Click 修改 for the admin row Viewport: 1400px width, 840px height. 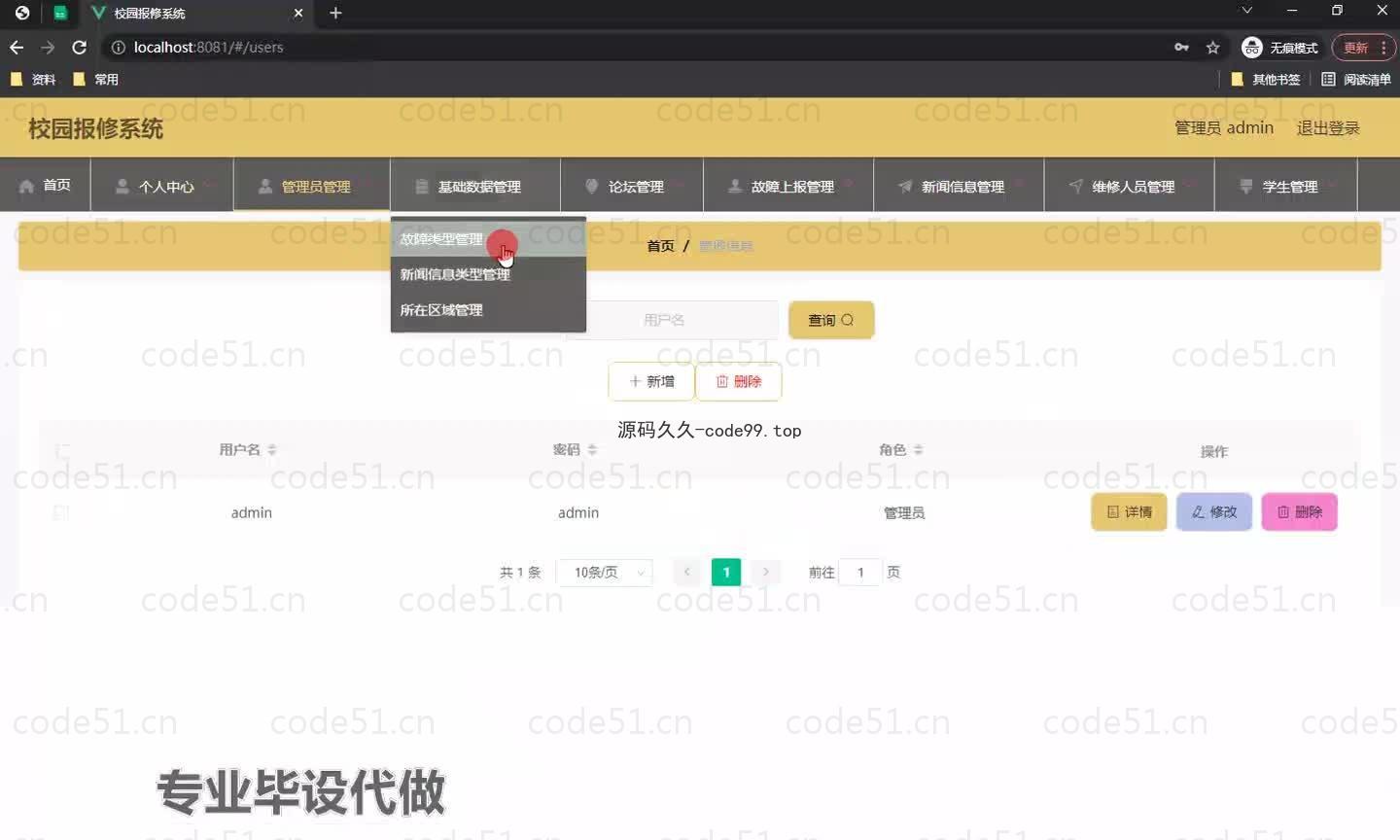tap(1214, 511)
